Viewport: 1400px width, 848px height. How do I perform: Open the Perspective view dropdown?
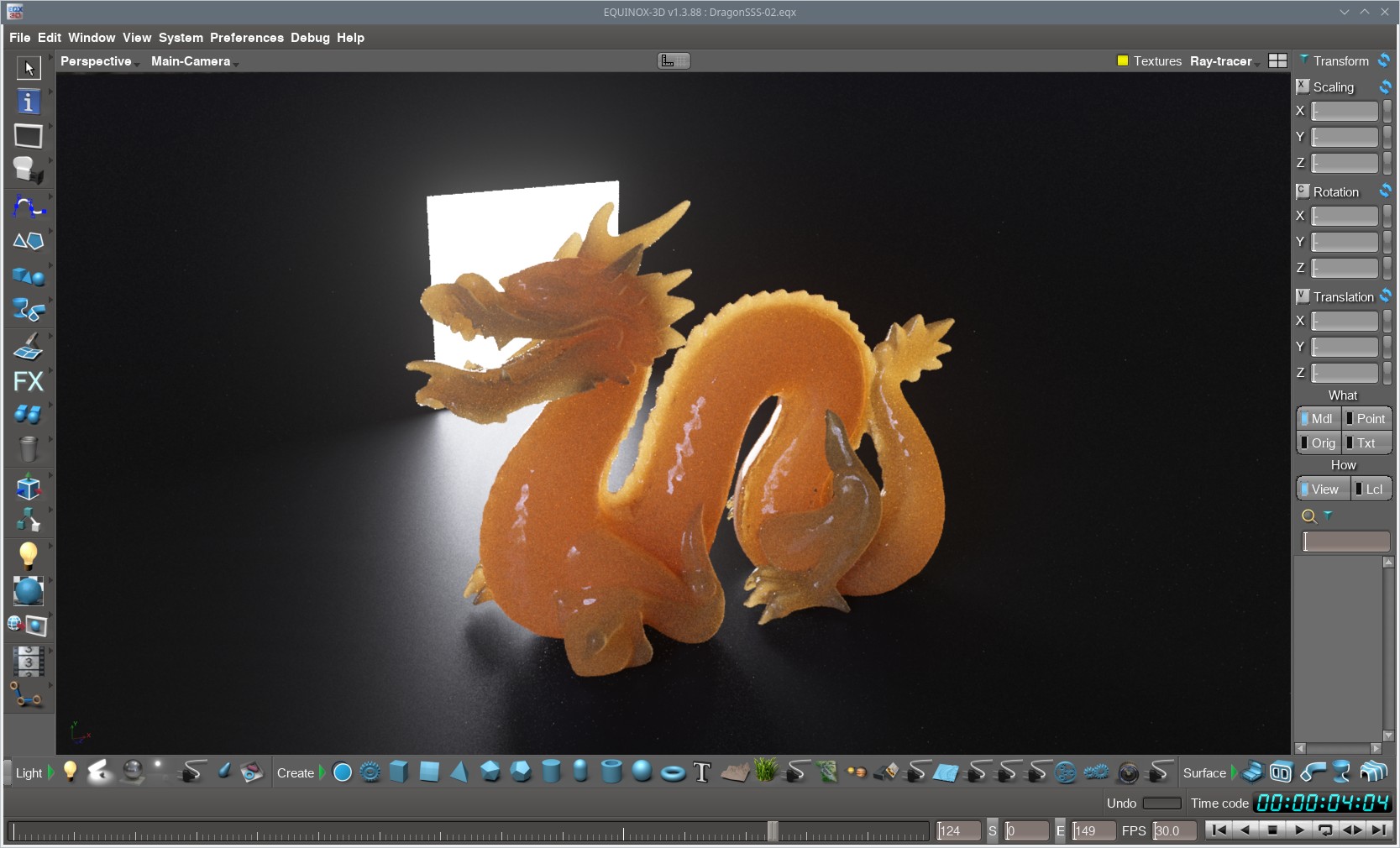coord(98,61)
